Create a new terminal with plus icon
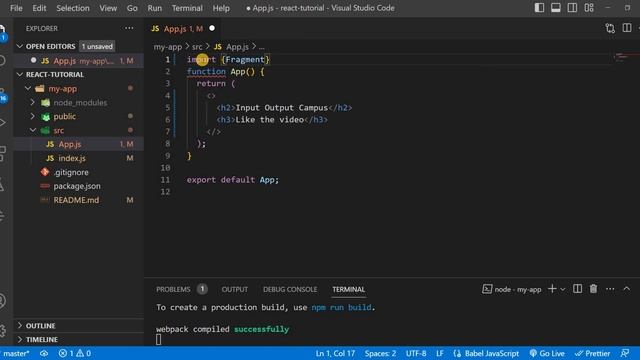 [552, 289]
